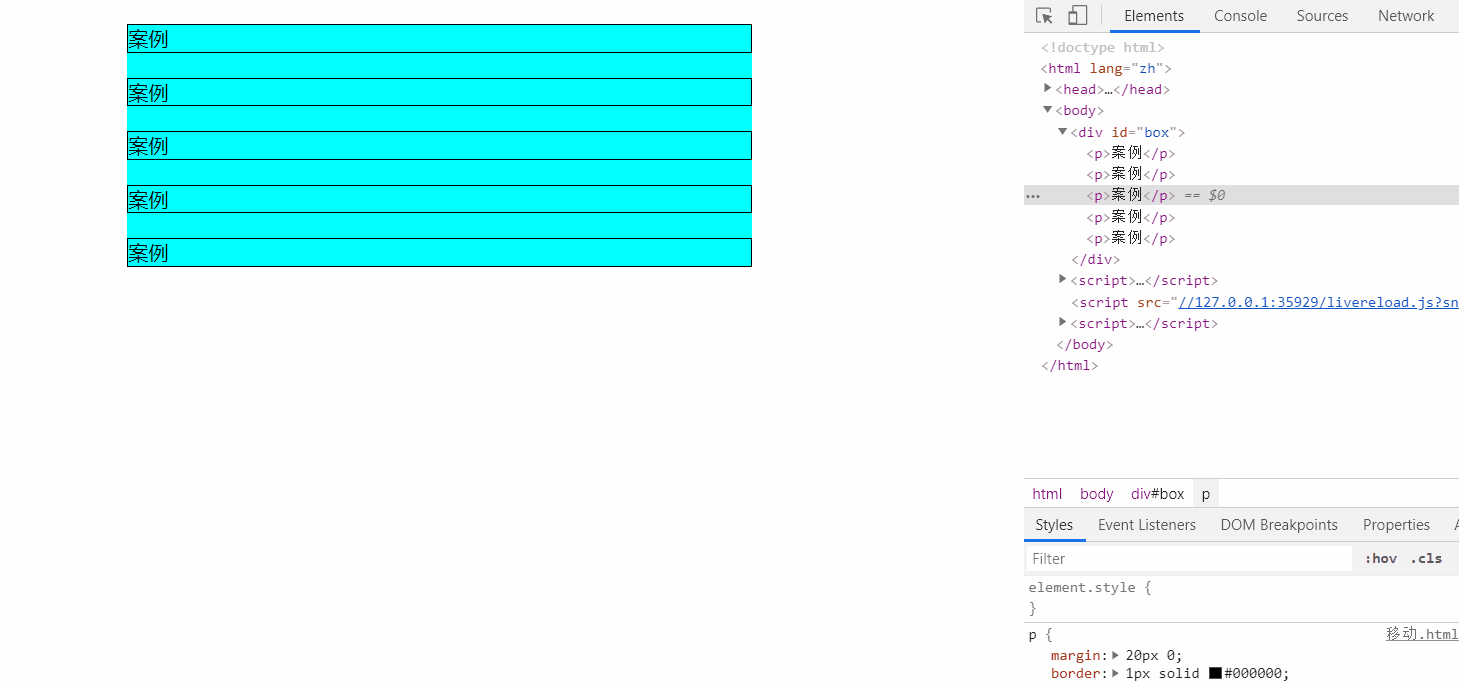Activate the inspect element picker icon
This screenshot has width=1459, height=681.
(x=1044, y=16)
